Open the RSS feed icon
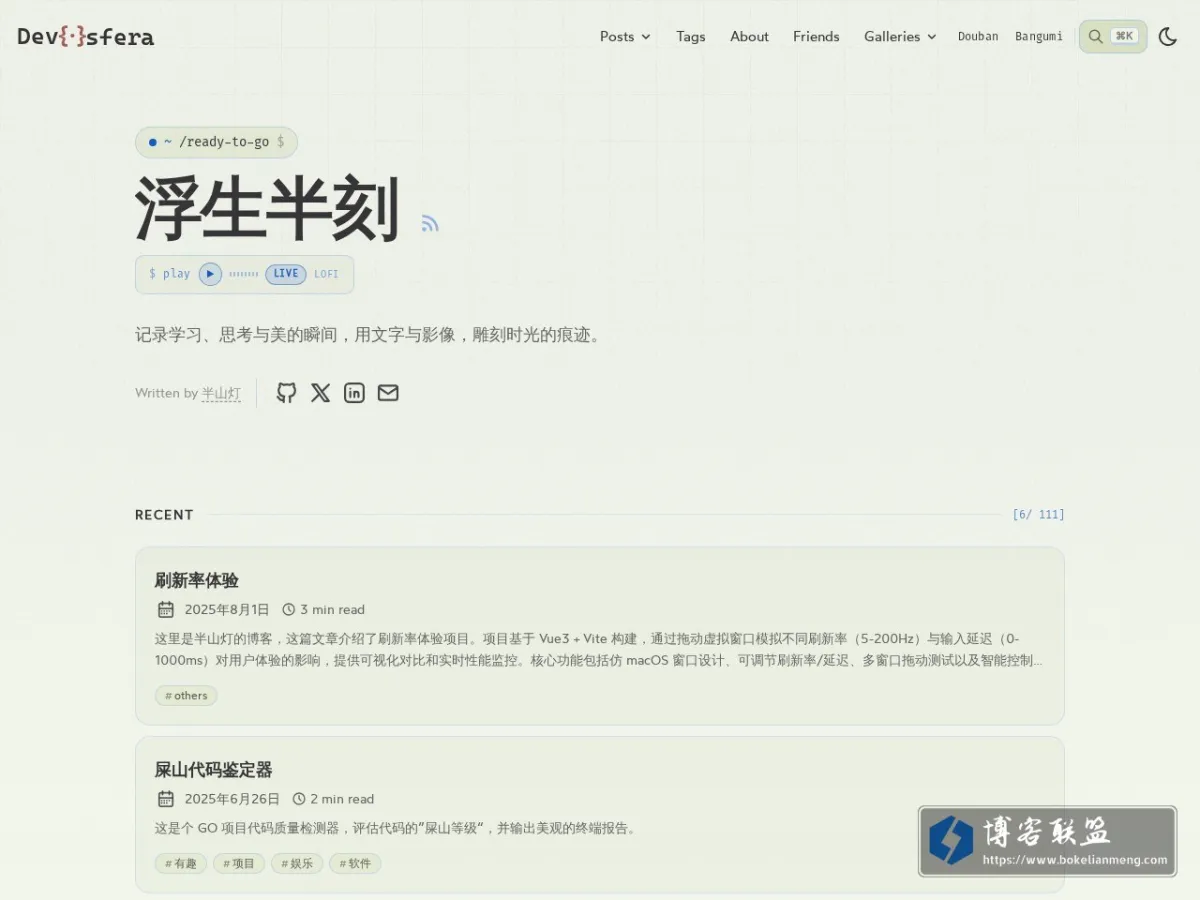Image resolution: width=1200 pixels, height=900 pixels. coord(430,223)
